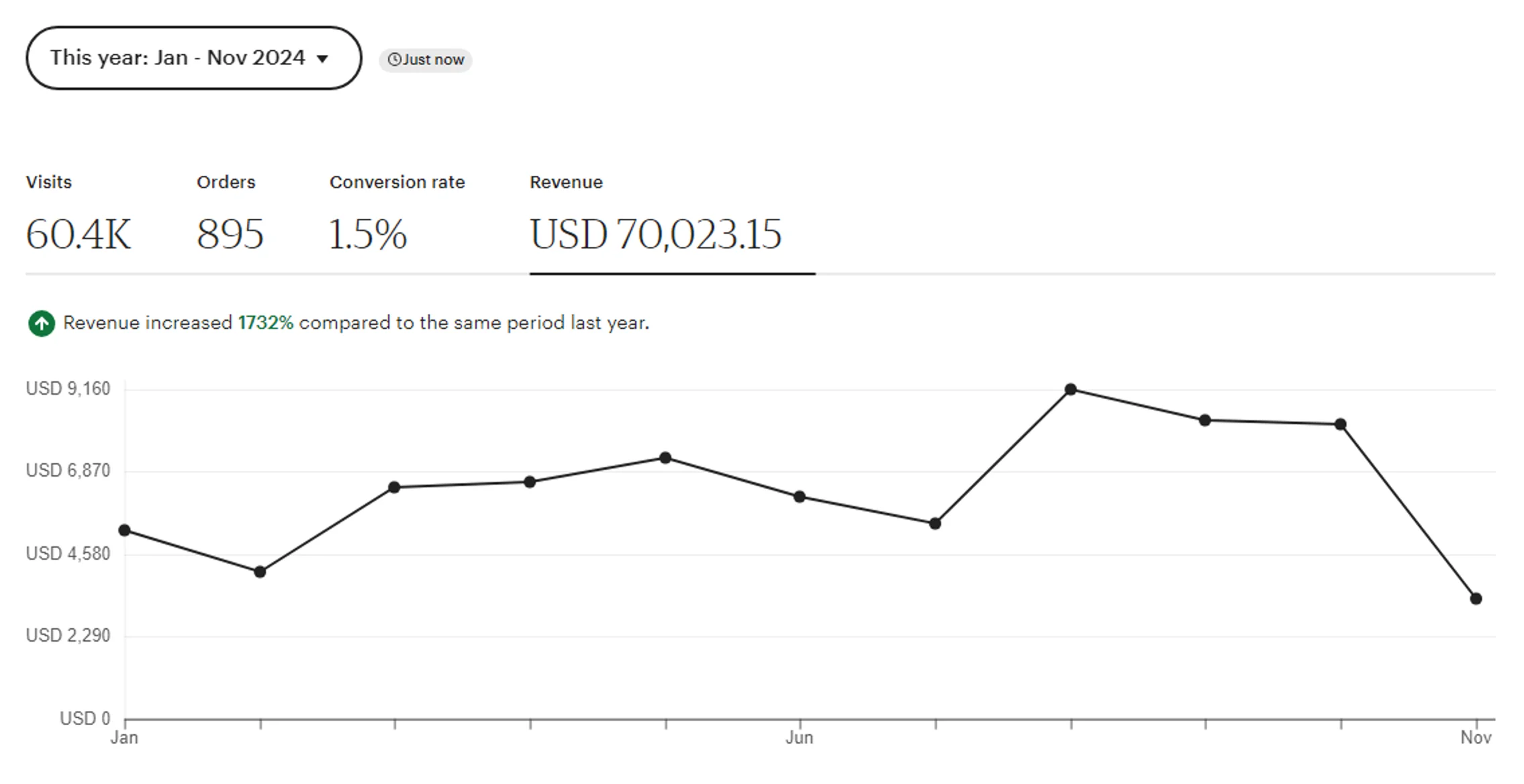1524x784 pixels.
Task: Click the July data point on chart
Action: (935, 524)
